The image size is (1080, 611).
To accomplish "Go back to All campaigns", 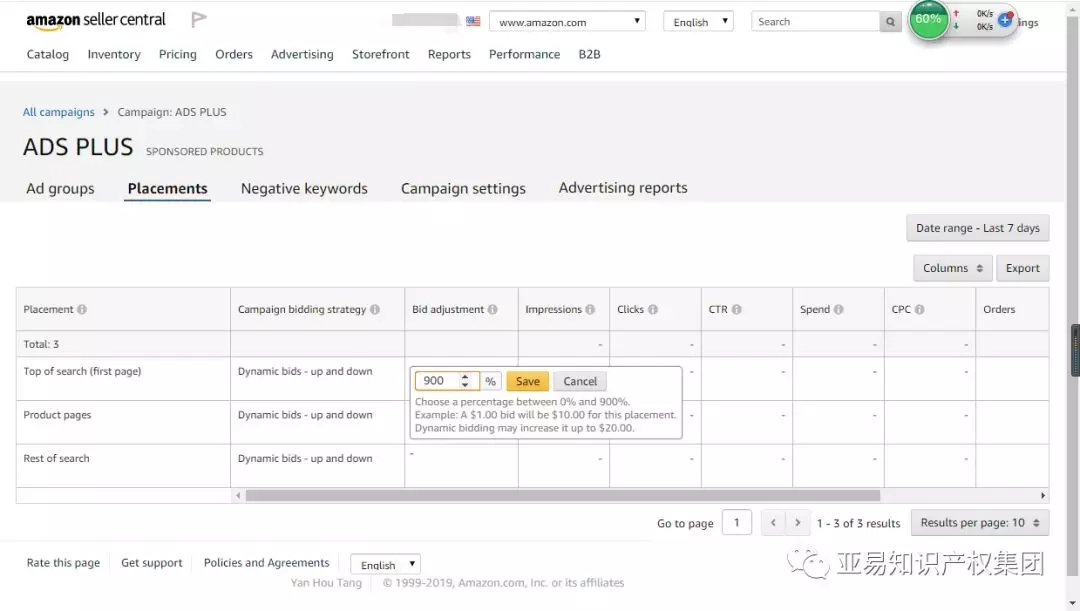I will (x=59, y=112).
